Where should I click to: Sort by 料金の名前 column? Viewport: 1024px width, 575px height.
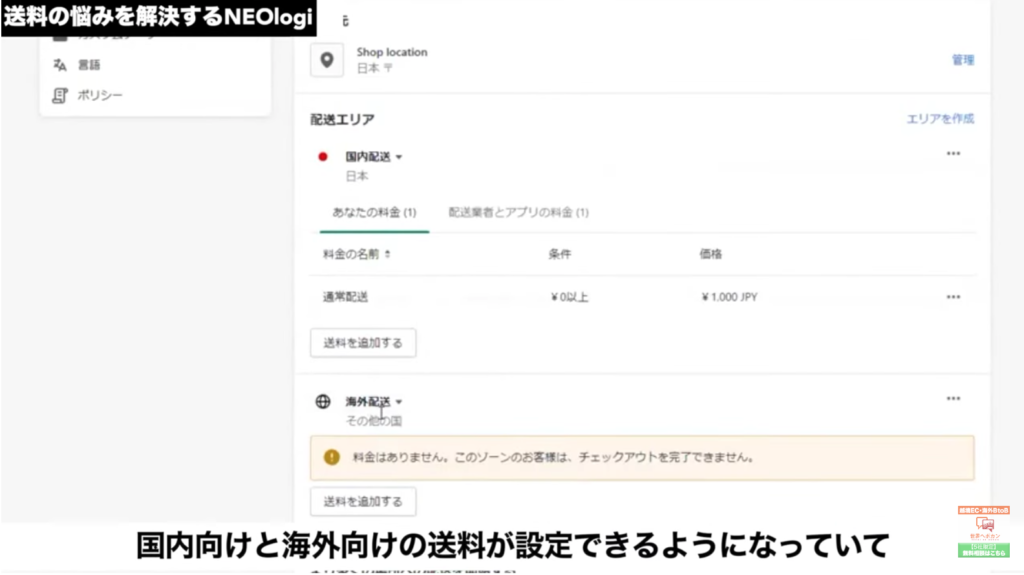[357, 254]
